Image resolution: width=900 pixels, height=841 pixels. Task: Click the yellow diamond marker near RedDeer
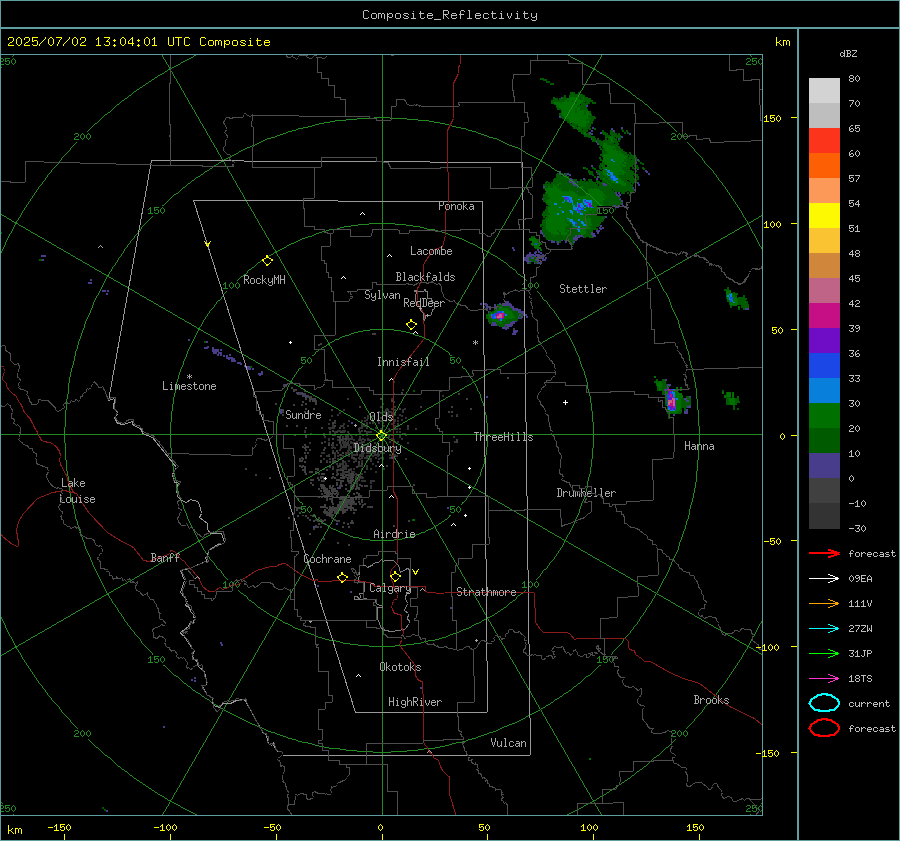pyautogui.click(x=411, y=325)
